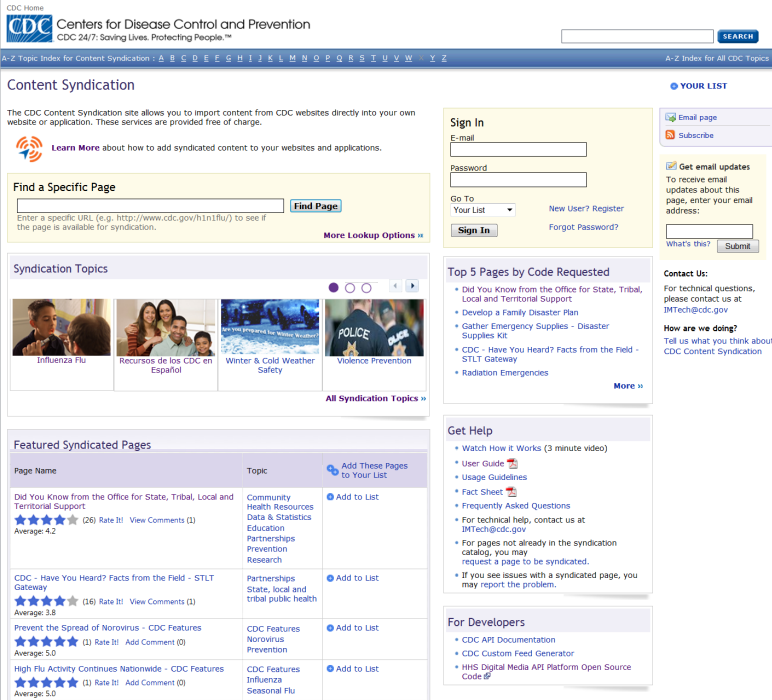The height and width of the screenshot is (700, 772).
Task: Click the Submit email updates button
Action: coord(738,246)
